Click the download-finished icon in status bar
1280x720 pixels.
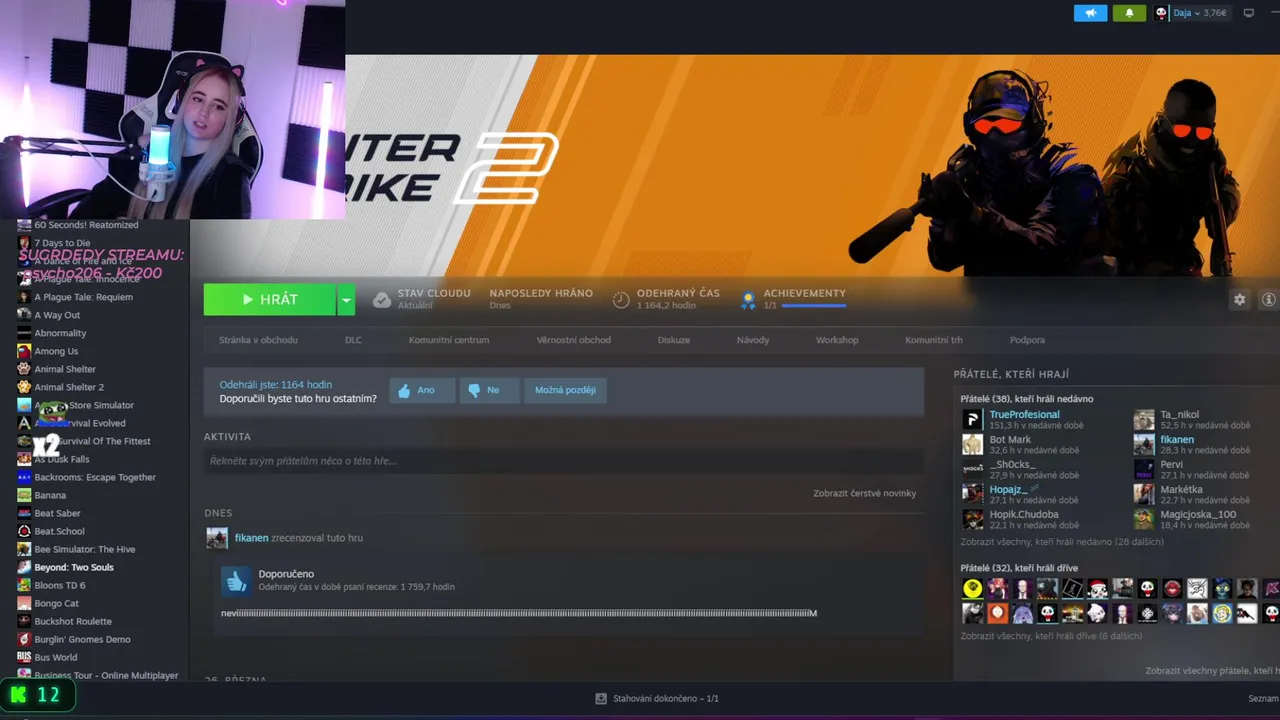click(x=600, y=698)
